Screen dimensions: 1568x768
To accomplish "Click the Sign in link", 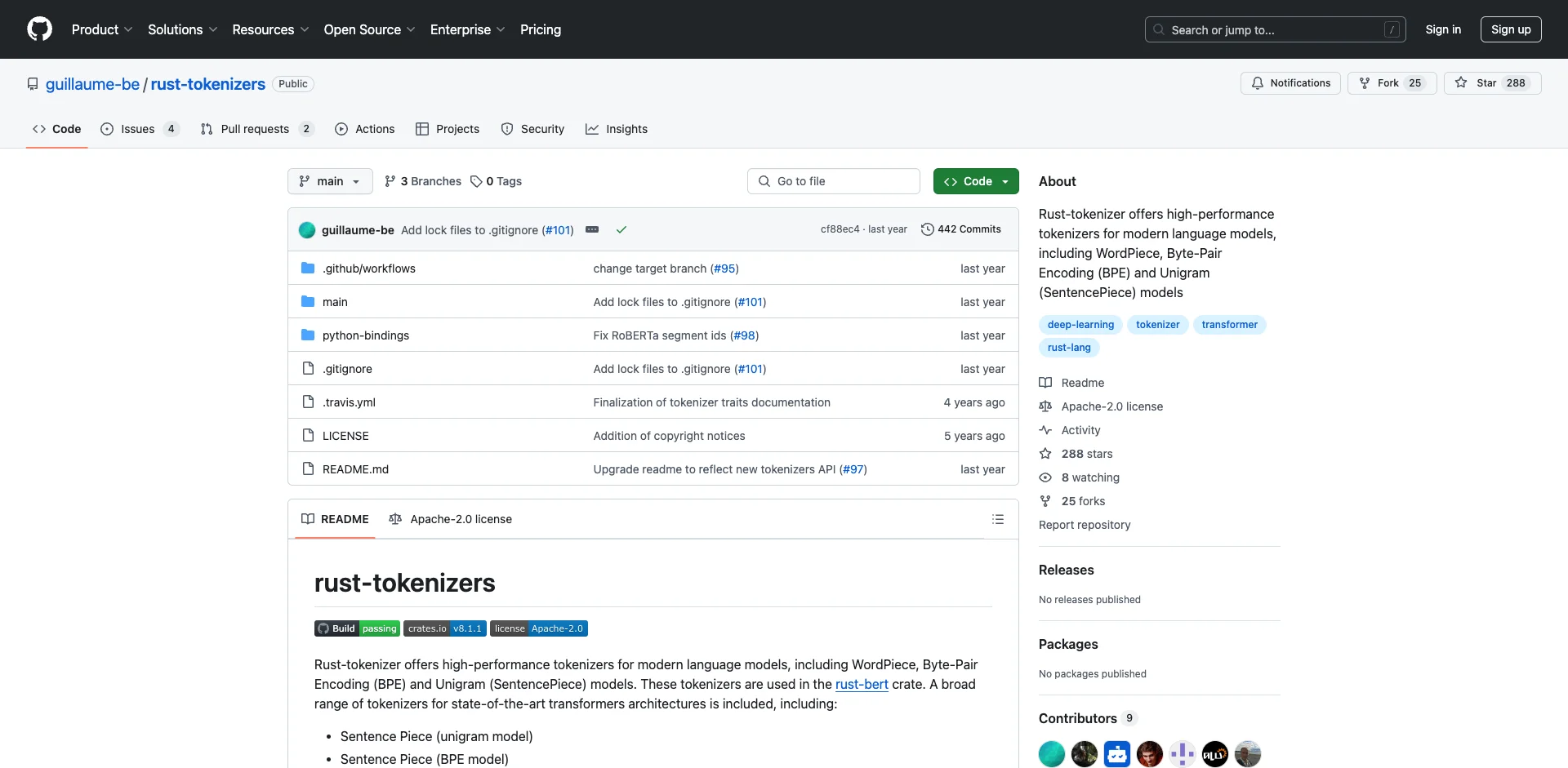I will coord(1443,29).
